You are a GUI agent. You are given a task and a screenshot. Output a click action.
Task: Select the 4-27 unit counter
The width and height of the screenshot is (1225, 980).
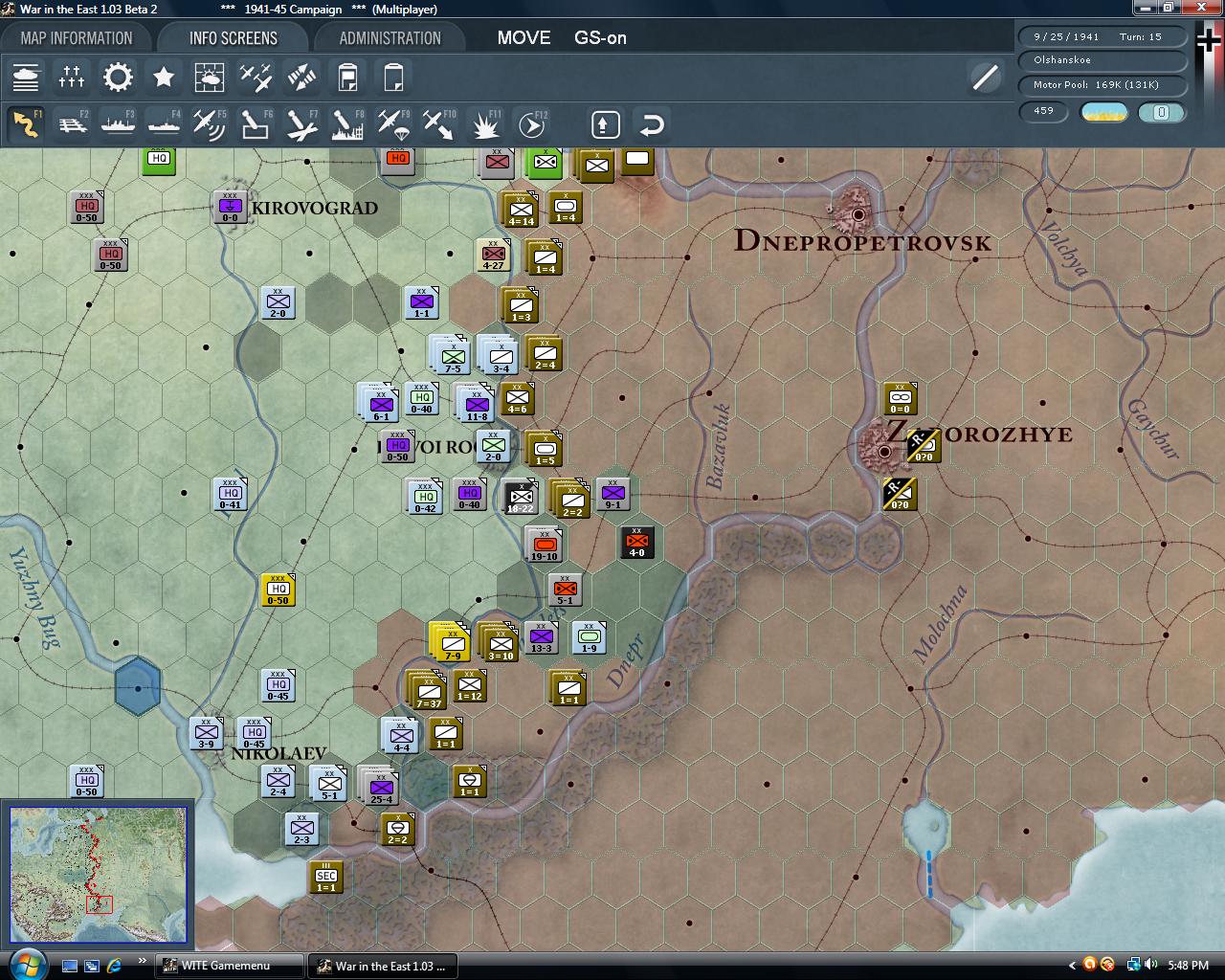click(x=494, y=256)
